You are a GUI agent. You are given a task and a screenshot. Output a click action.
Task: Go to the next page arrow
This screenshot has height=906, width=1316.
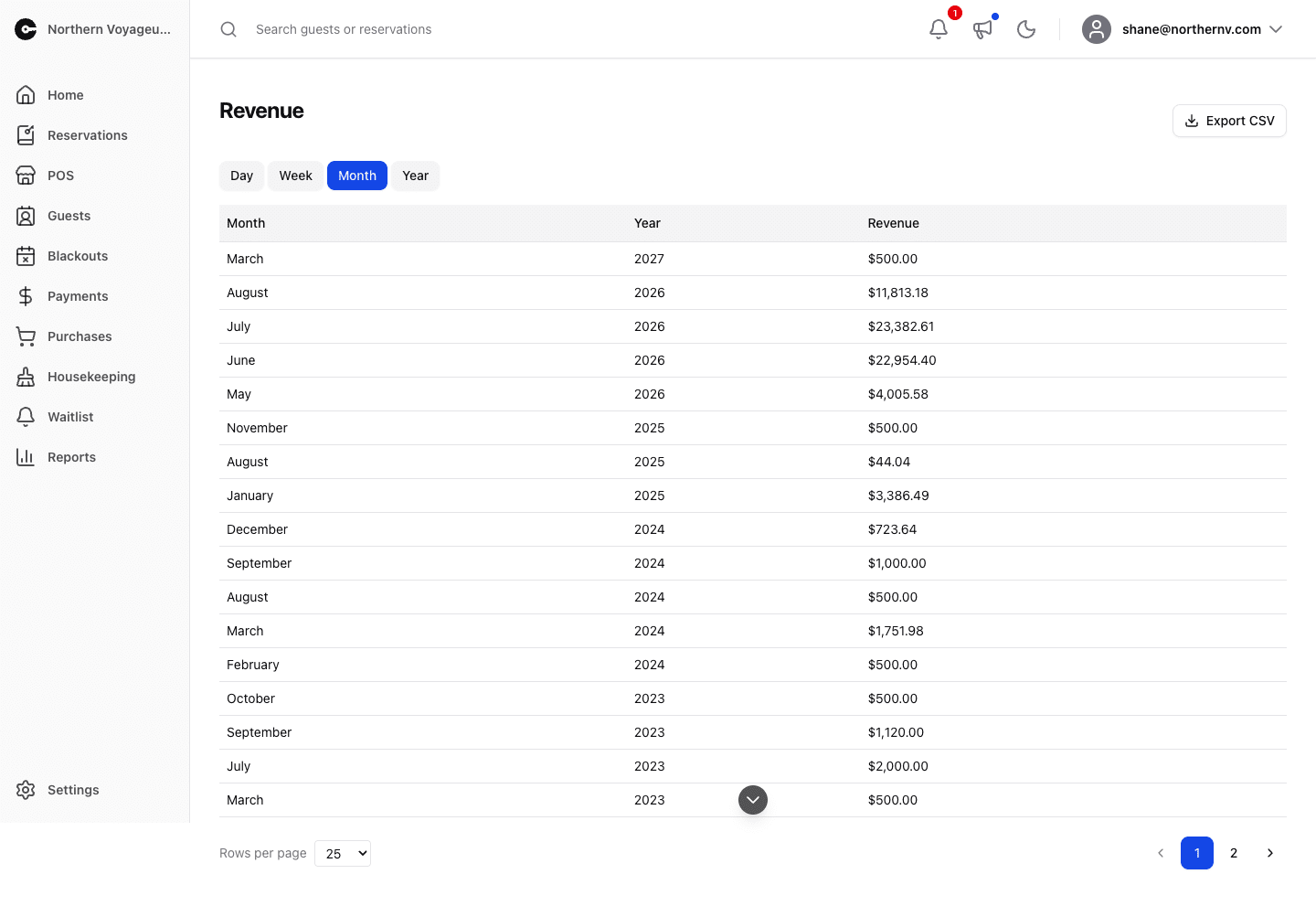(x=1270, y=853)
